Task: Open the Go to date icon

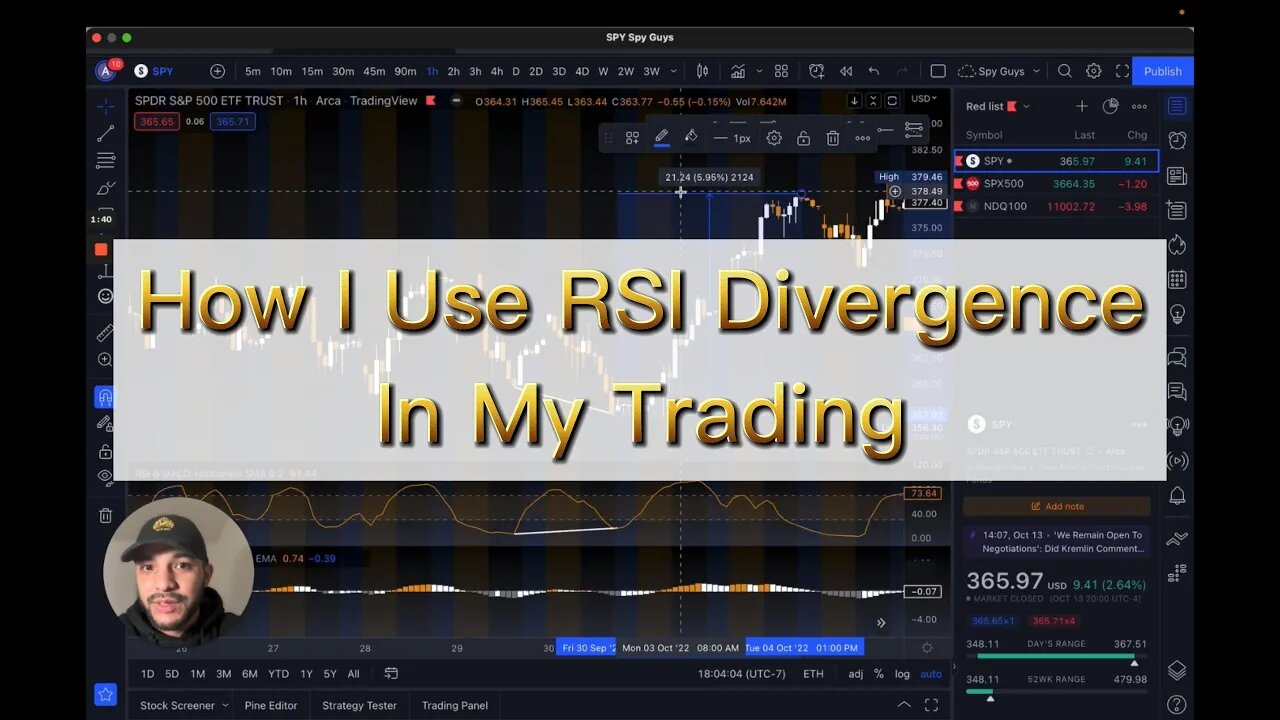Action: pyautogui.click(x=391, y=674)
